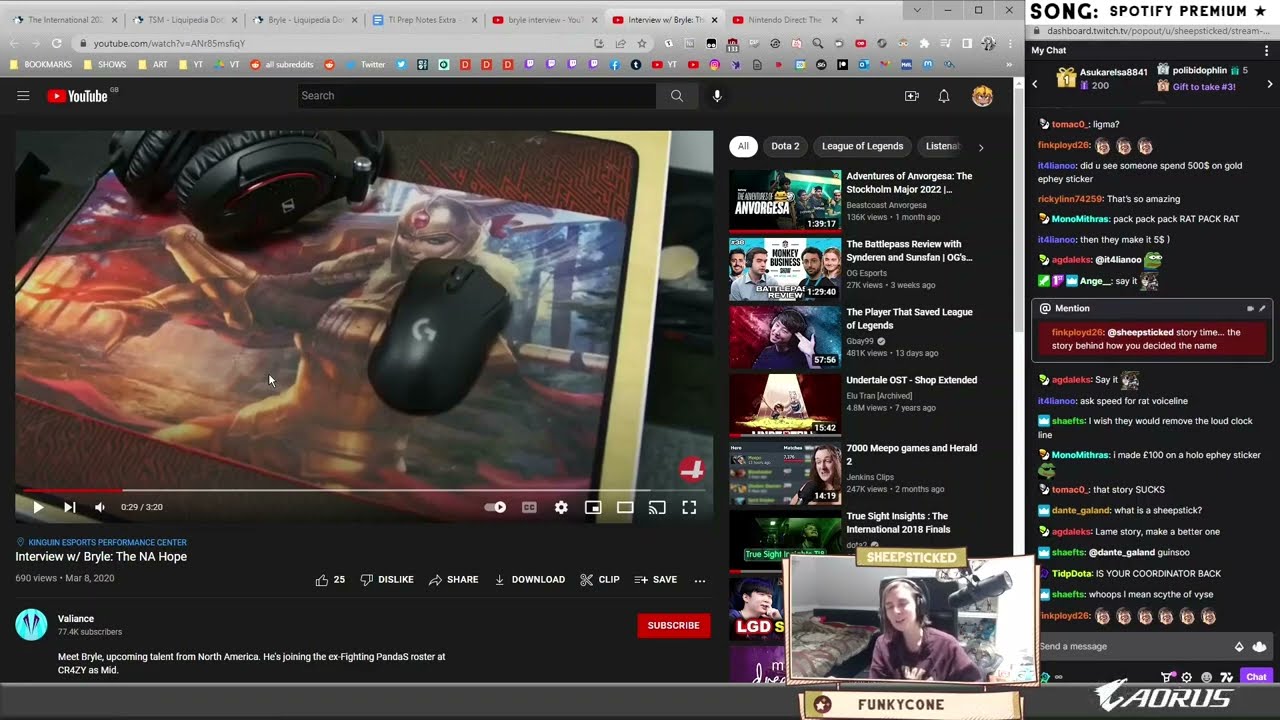
Task: Open the Bits diamond icon in chat box
Action: click(1240, 647)
